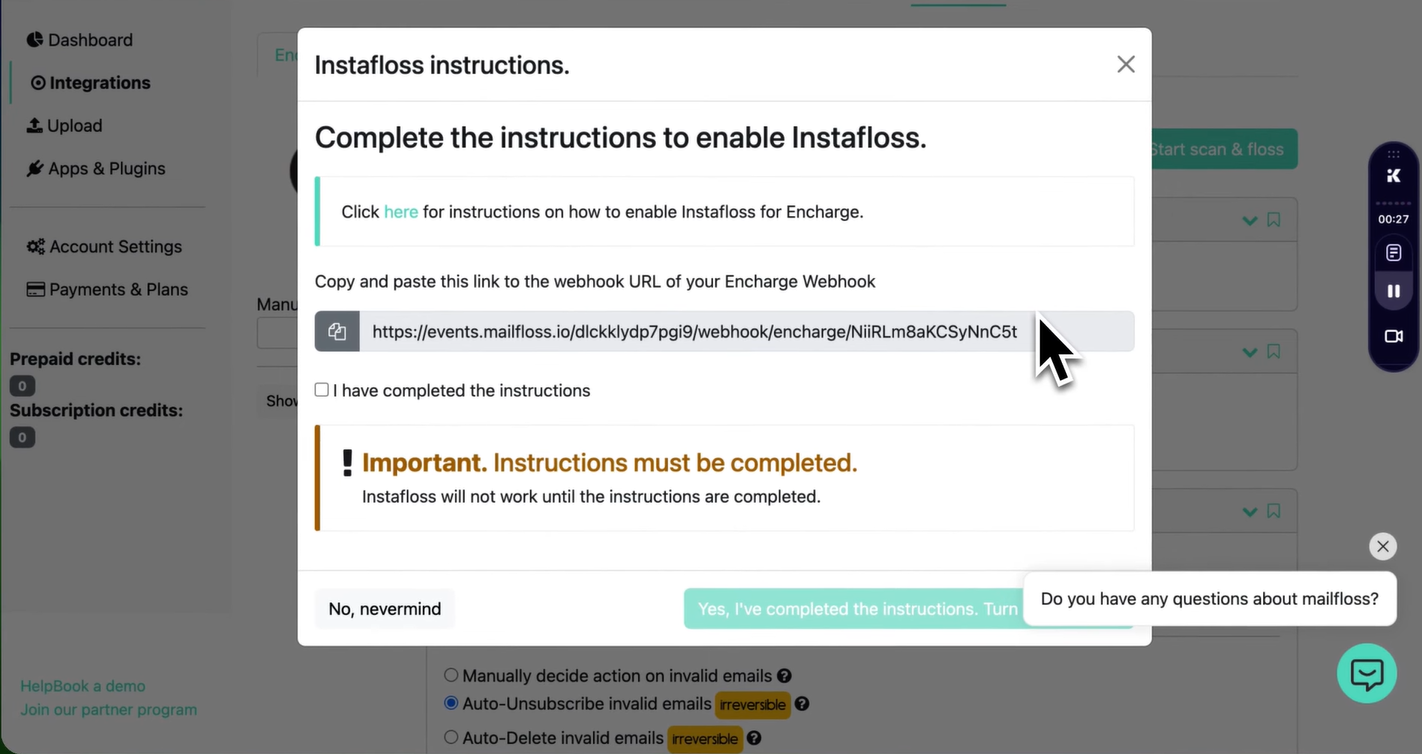This screenshot has height=754, width=1422.
Task: Open the 'here' instructions link
Action: tap(401, 212)
